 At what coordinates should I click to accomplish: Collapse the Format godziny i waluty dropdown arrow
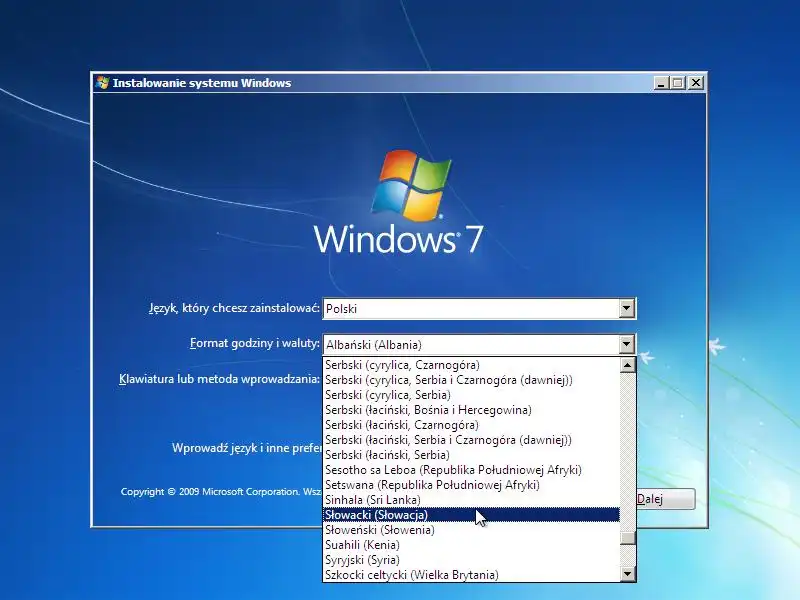pos(627,345)
